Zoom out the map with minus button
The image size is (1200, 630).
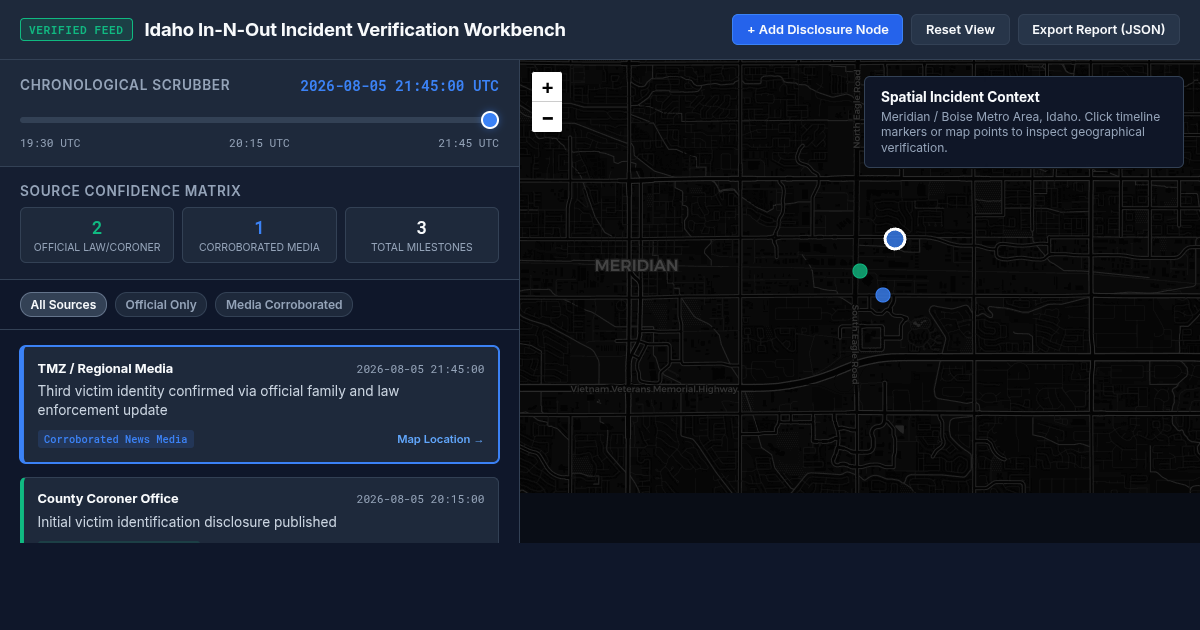[x=547, y=117]
